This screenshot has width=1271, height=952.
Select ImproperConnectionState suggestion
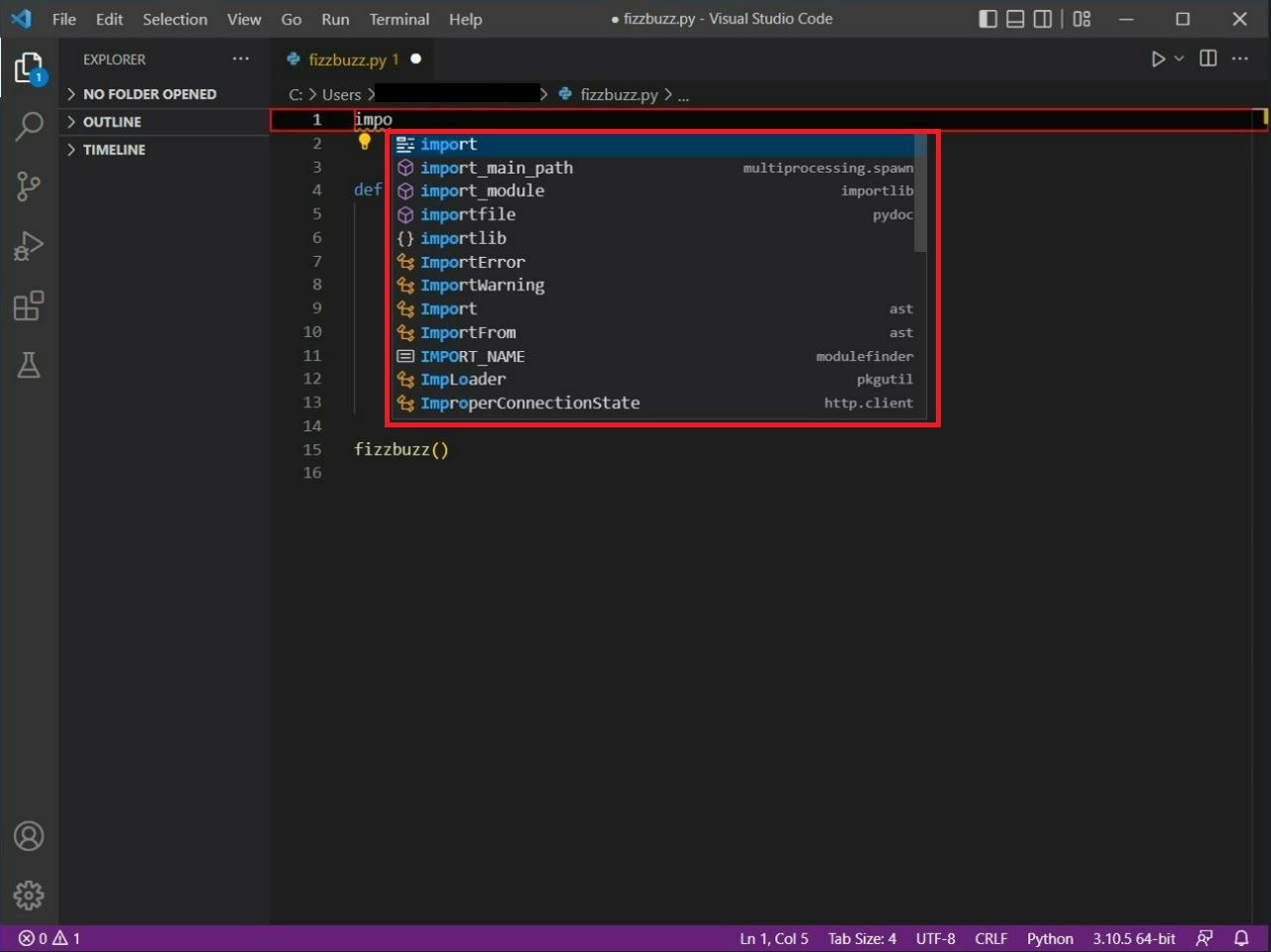pyautogui.click(x=660, y=404)
